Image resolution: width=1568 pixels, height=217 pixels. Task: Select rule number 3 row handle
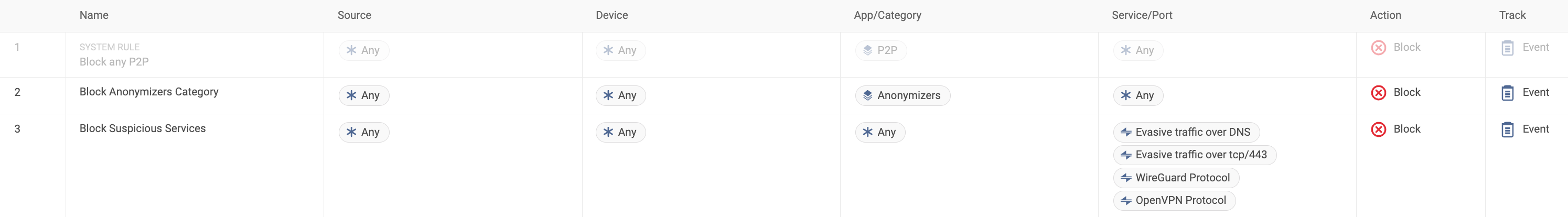pyautogui.click(x=17, y=129)
